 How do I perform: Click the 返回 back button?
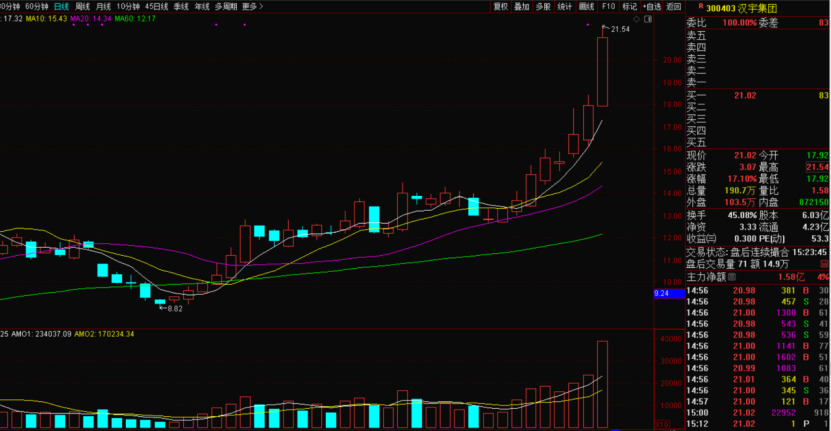(674, 6)
